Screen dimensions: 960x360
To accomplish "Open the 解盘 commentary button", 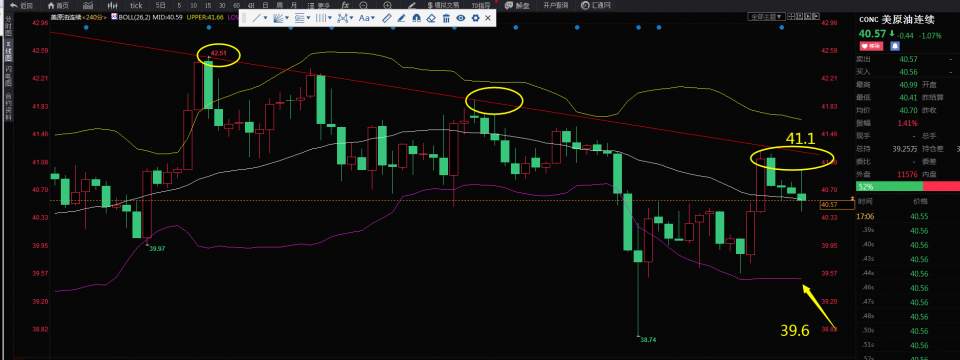I will point(517,6).
